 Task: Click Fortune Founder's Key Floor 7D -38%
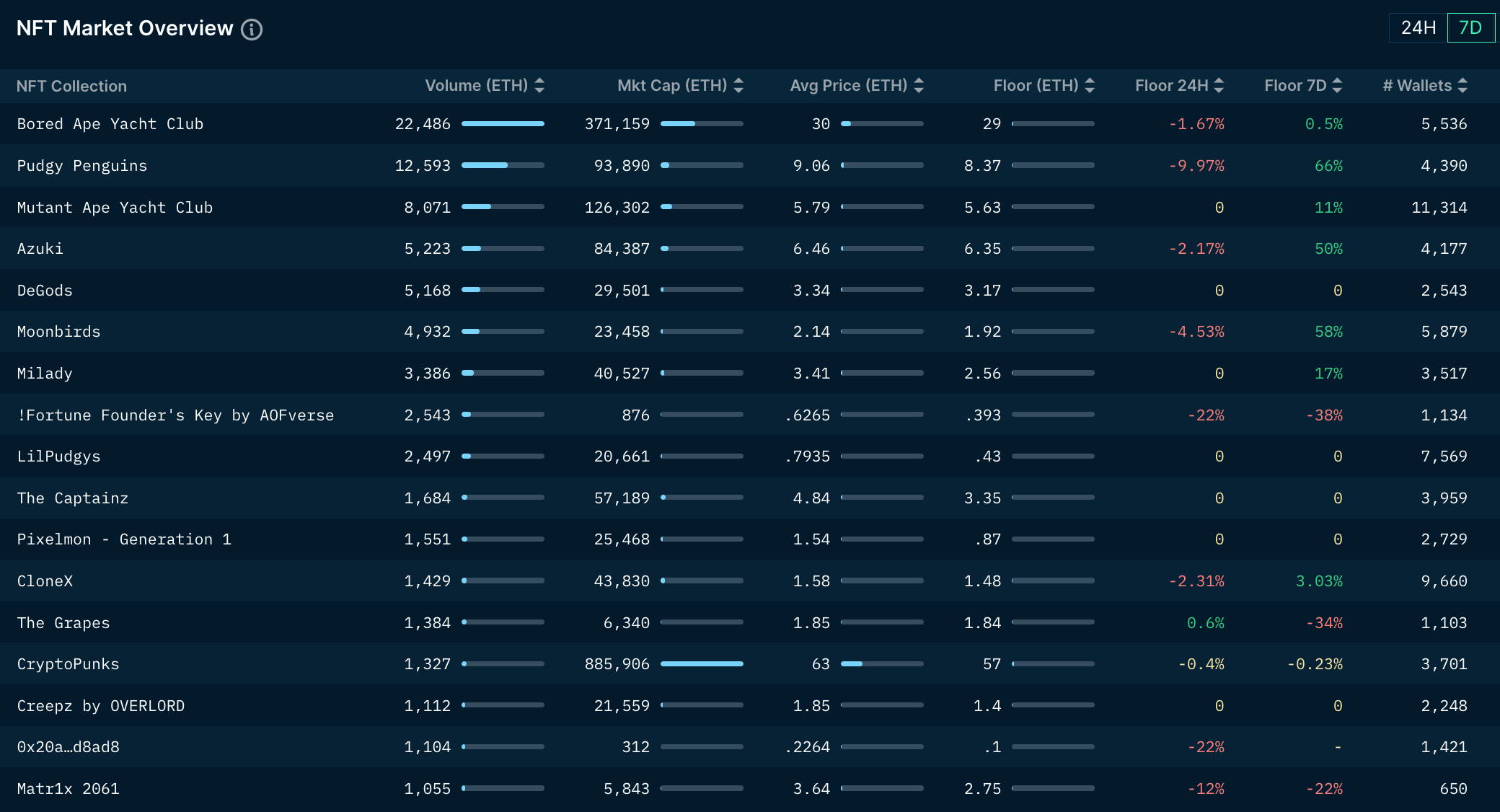coord(1324,415)
